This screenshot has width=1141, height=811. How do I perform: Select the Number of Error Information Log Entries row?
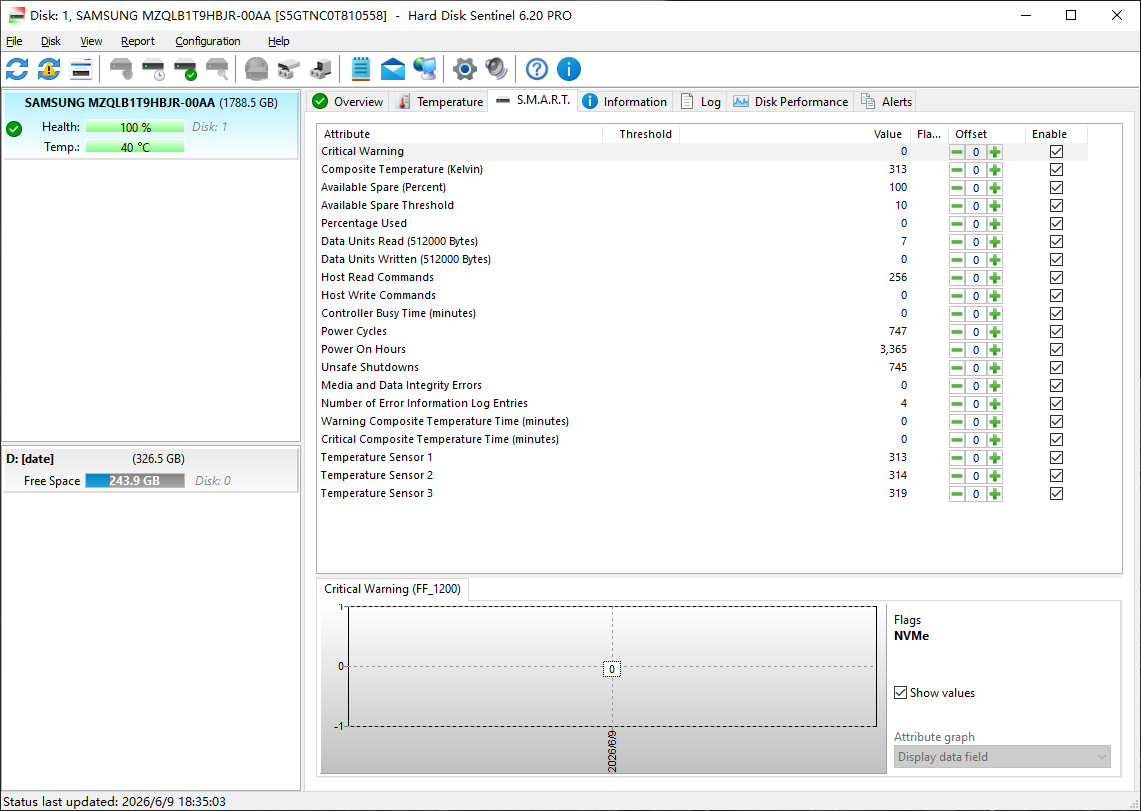pyautogui.click(x=702, y=404)
